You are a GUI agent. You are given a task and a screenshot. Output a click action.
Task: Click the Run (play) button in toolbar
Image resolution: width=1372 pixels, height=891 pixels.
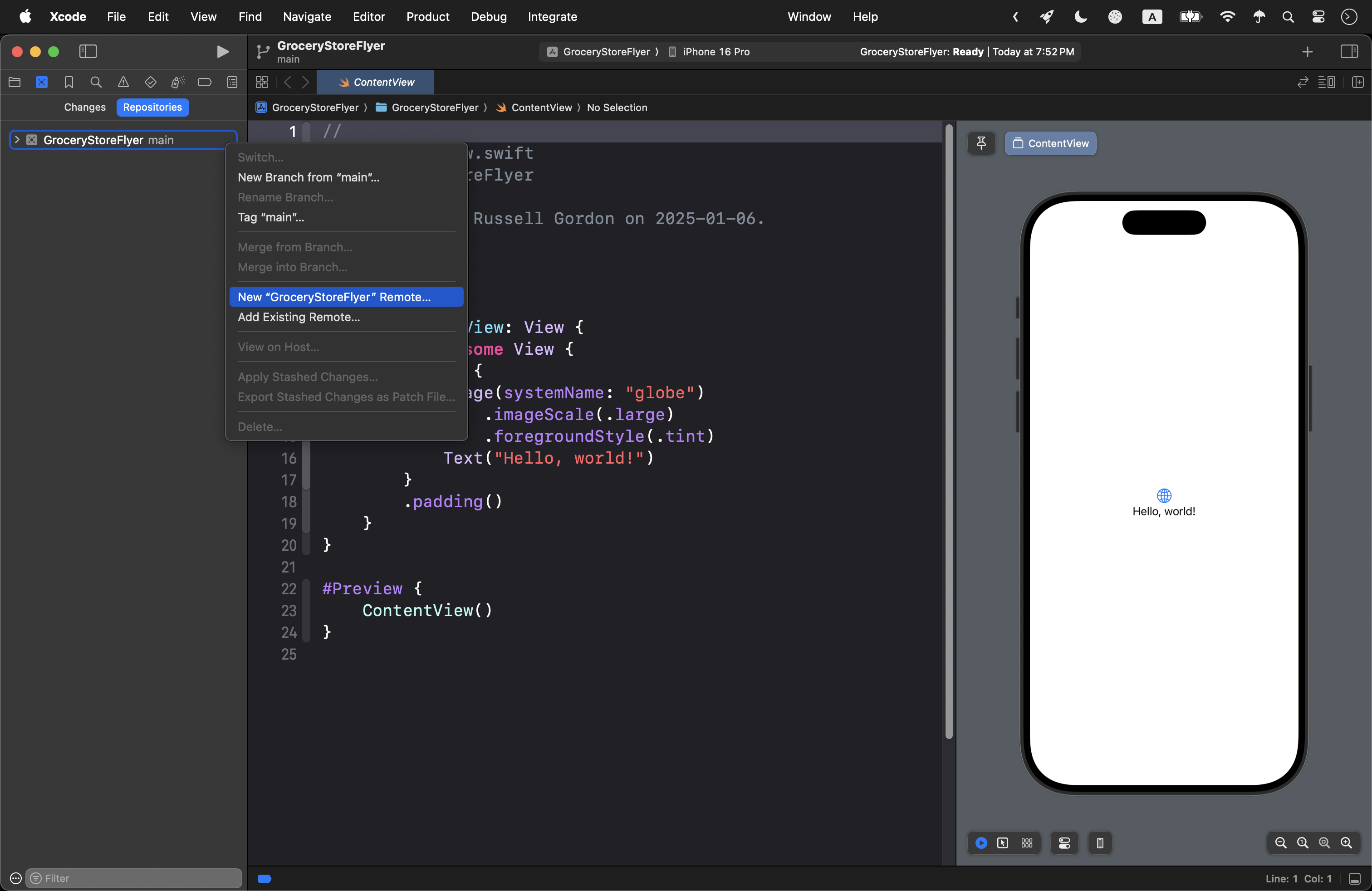[x=222, y=52]
